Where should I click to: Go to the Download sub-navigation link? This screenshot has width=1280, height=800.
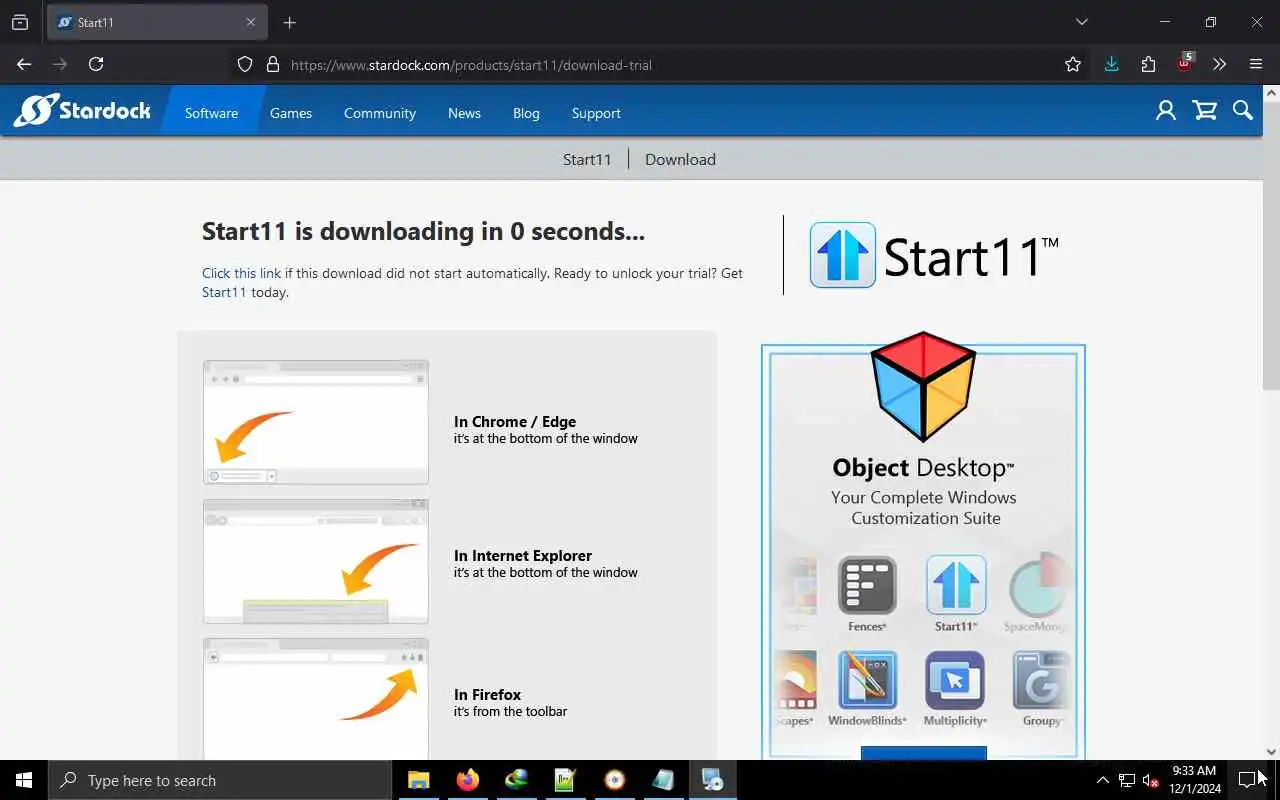[x=680, y=159]
